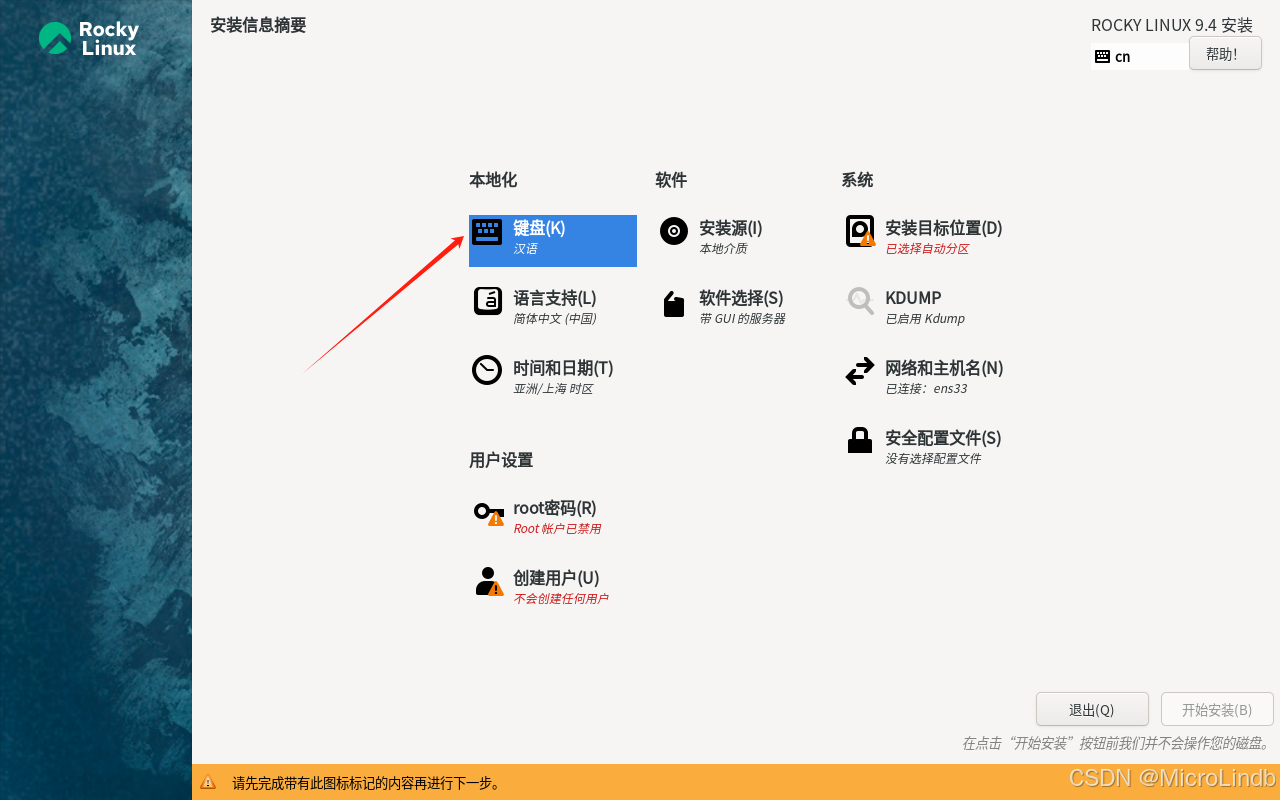Open 软件选择(S) settings
The image size is (1280, 800).
[x=741, y=298]
